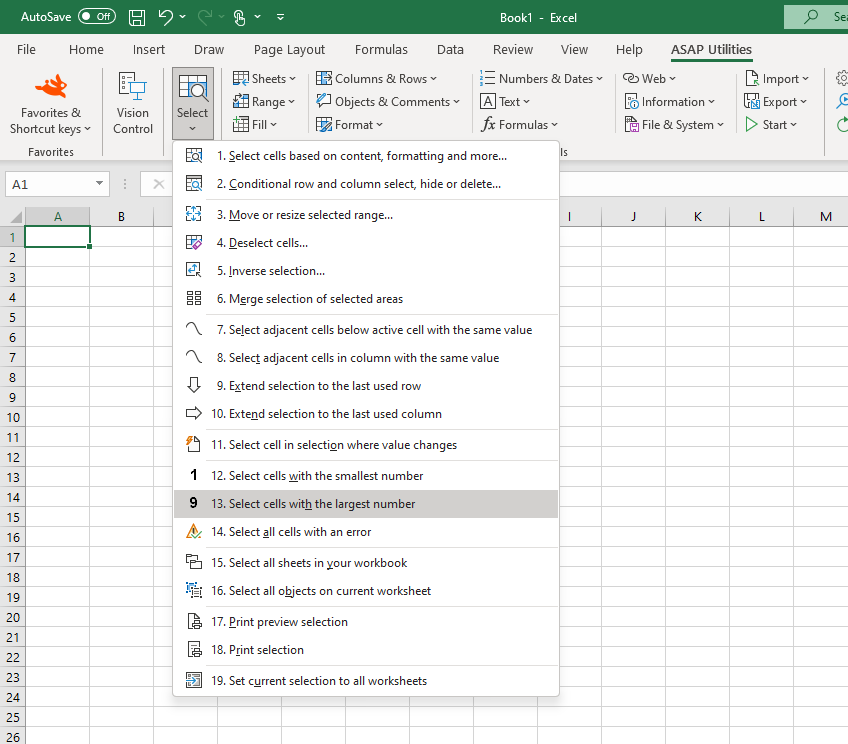Toggle AutoSave switch
The height and width of the screenshot is (744, 848).
pyautogui.click(x=97, y=17)
